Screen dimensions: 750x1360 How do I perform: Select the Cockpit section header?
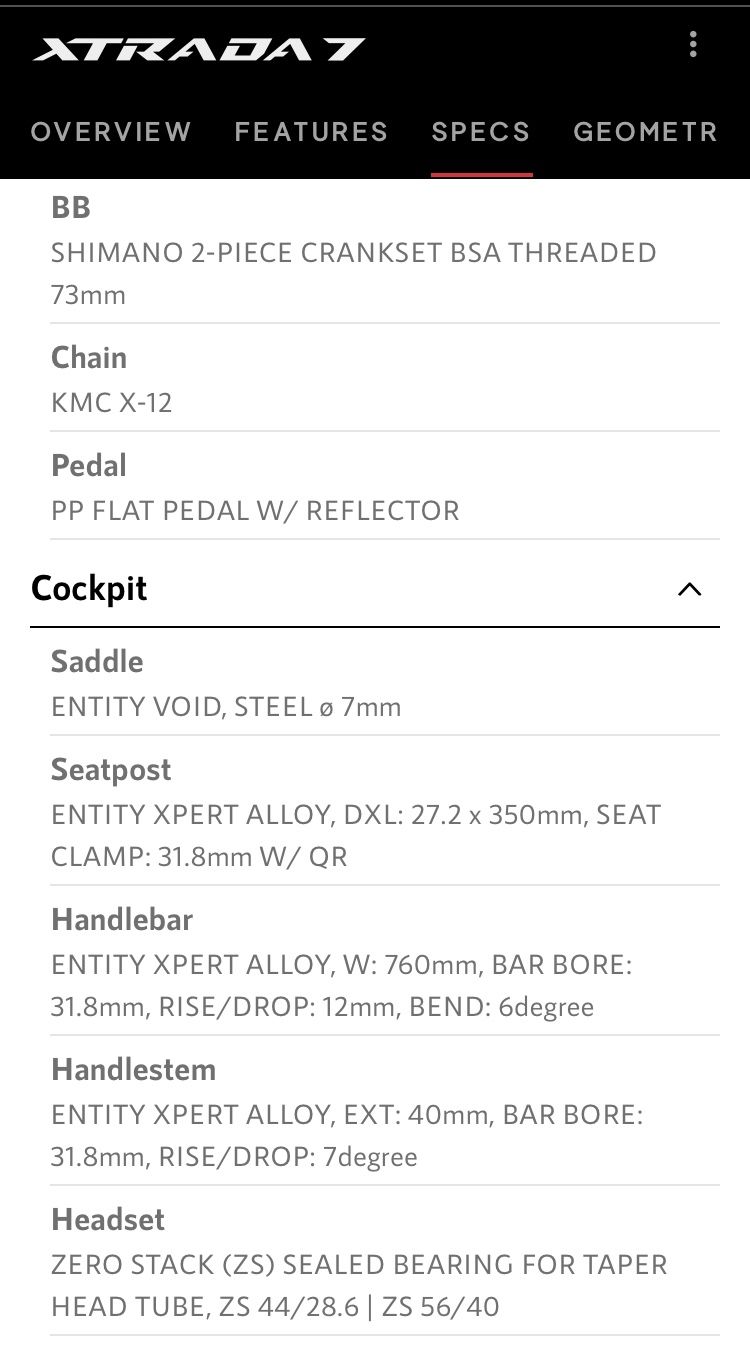[89, 588]
